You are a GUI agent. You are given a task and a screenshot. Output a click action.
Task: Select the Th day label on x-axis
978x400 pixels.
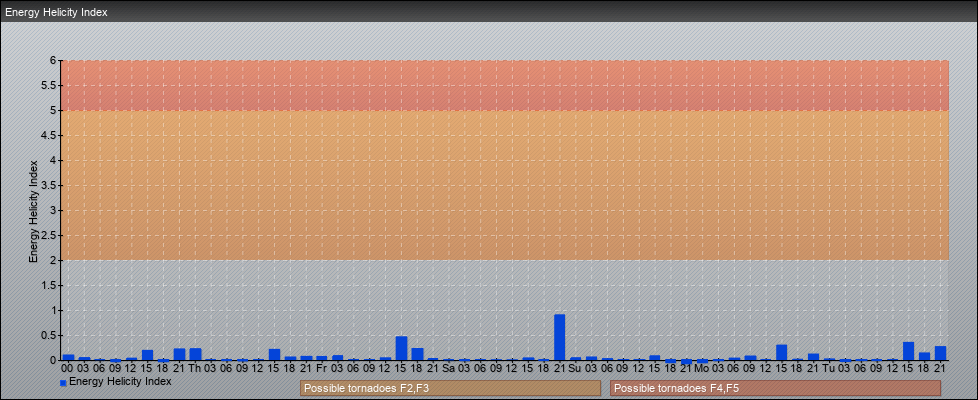coord(195,368)
